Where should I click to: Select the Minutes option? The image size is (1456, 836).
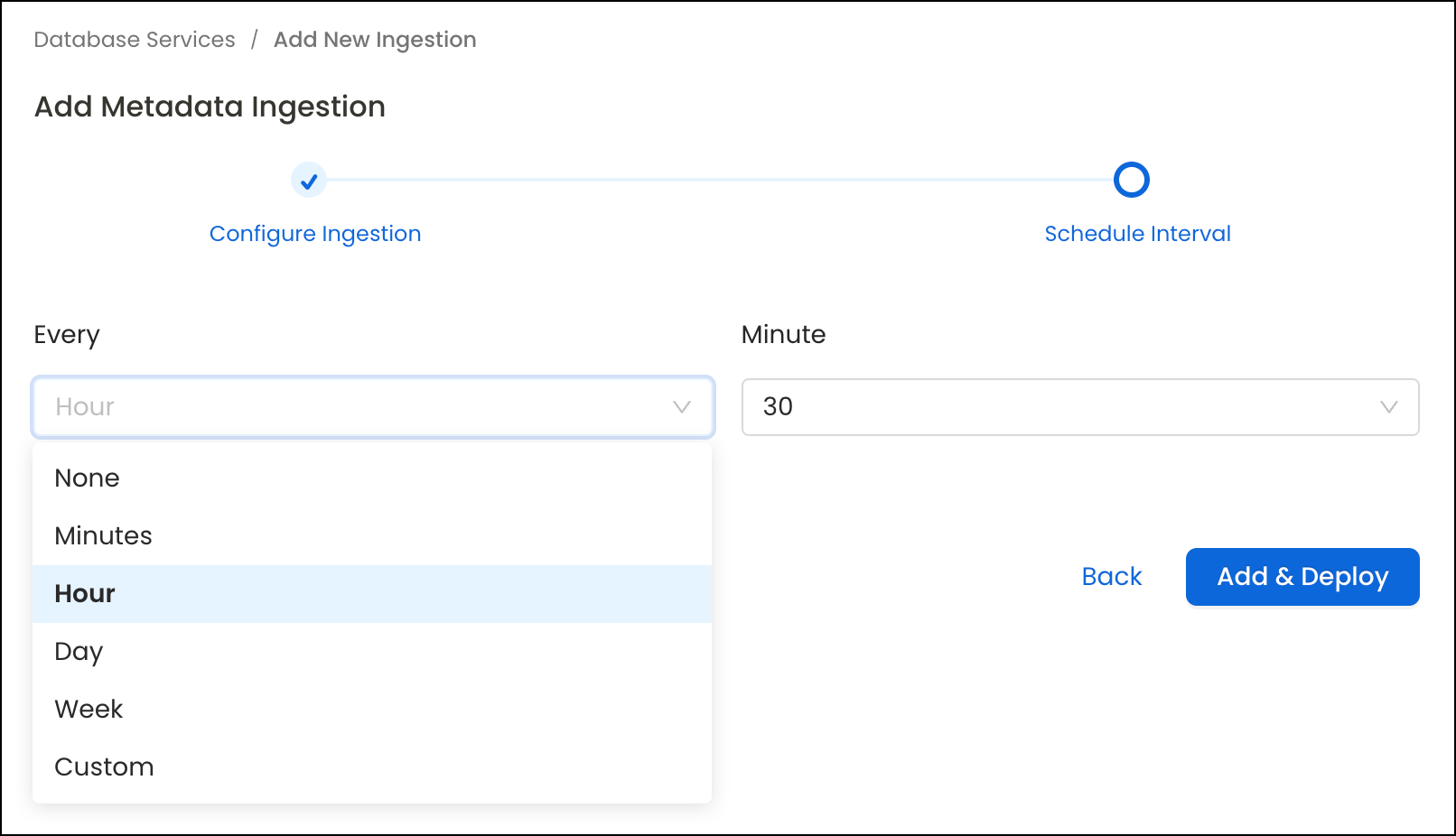[103, 535]
